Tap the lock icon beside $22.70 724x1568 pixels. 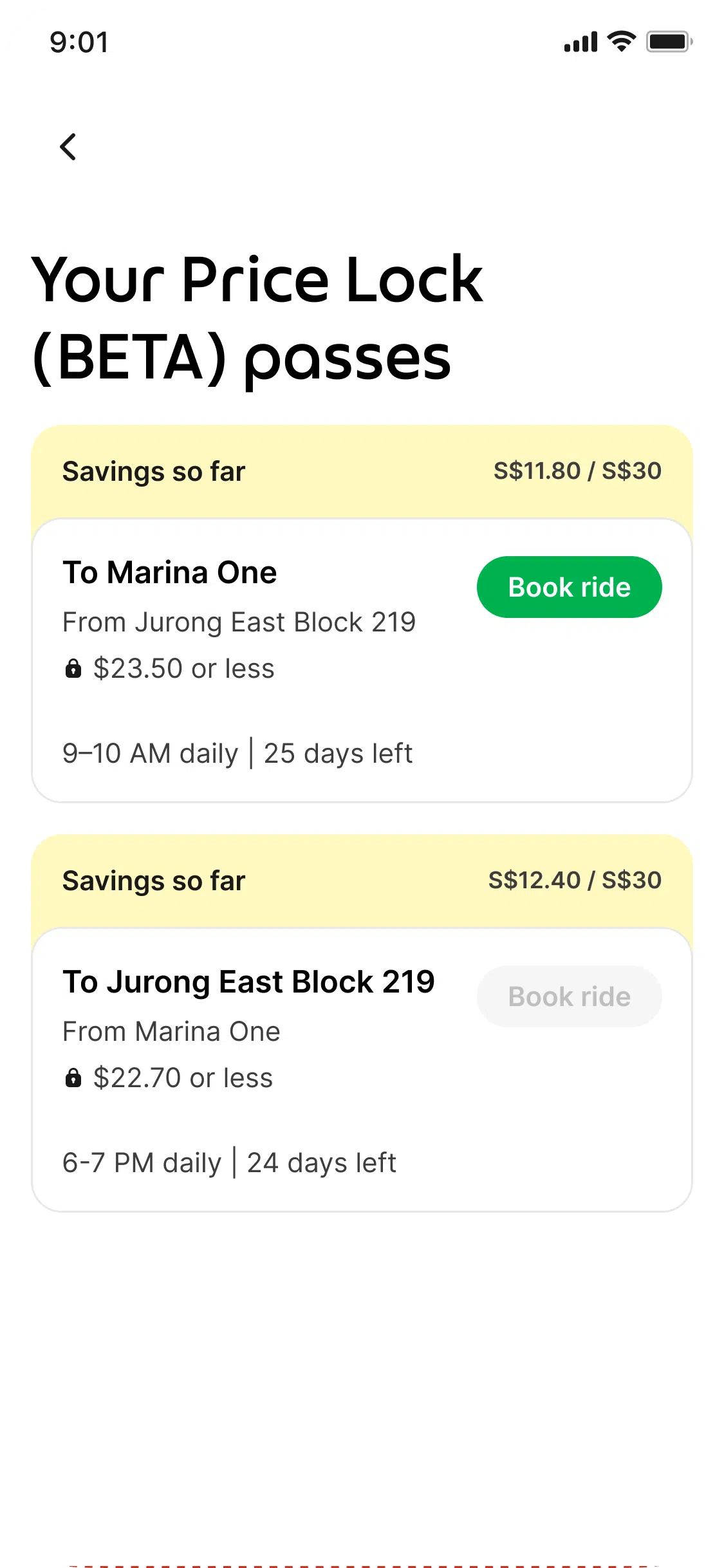tap(73, 1078)
